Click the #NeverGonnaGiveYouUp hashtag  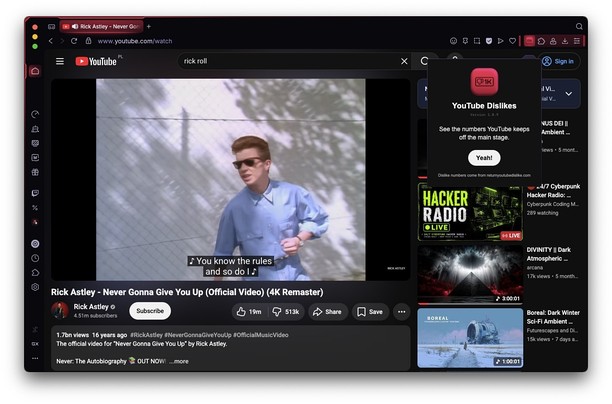(x=197, y=335)
